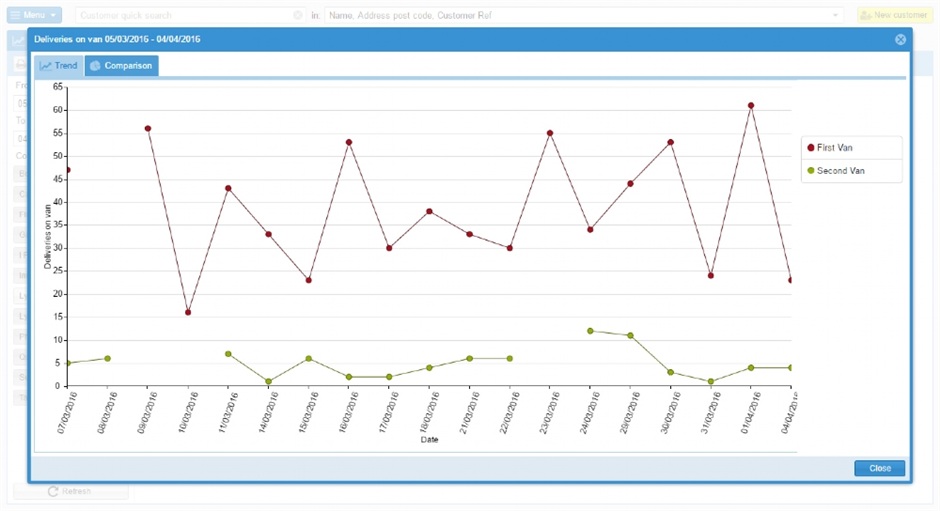Toggle the First Van legend series
Viewport: 940px width, 511px height.
coord(834,148)
